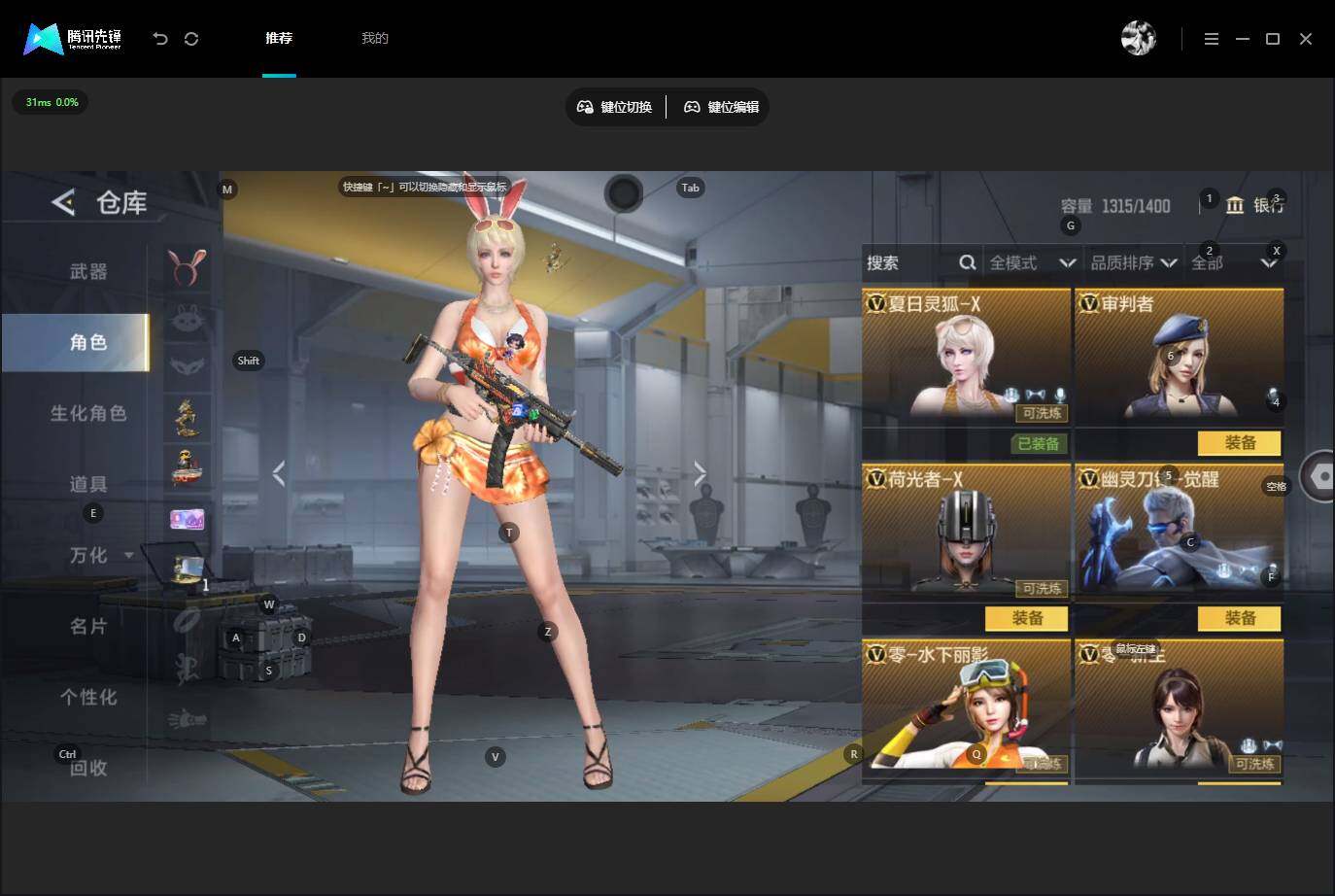Select the spray hand gesture slot
The height and width of the screenshot is (896, 1335).
pyautogui.click(x=188, y=720)
